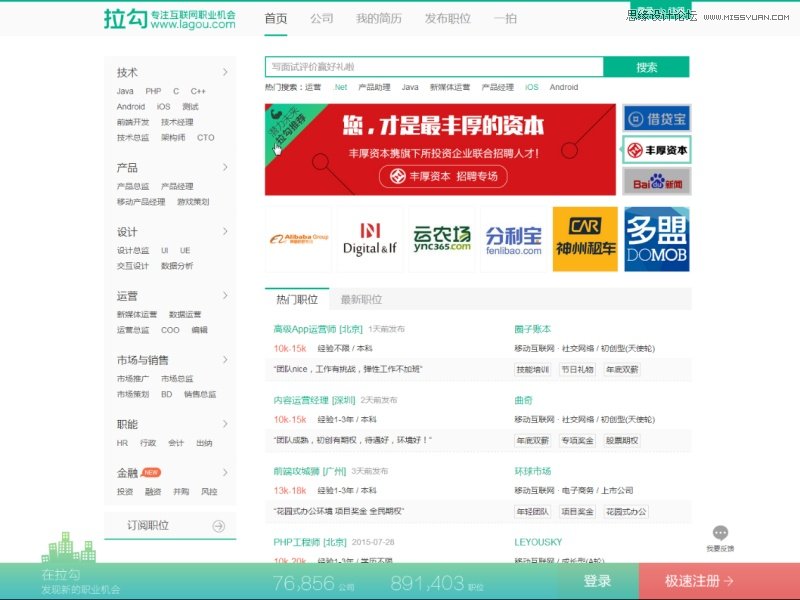Open company LEYOUSKY
Viewport: 800px width, 600px height.
point(538,542)
